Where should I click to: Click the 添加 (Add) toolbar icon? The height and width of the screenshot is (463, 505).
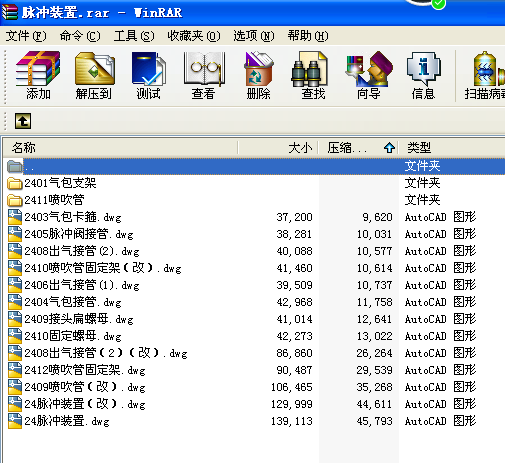pyautogui.click(x=38, y=68)
